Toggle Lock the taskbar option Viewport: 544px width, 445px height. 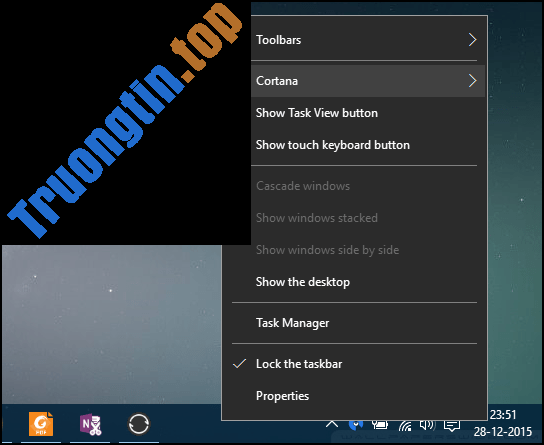(x=354, y=363)
